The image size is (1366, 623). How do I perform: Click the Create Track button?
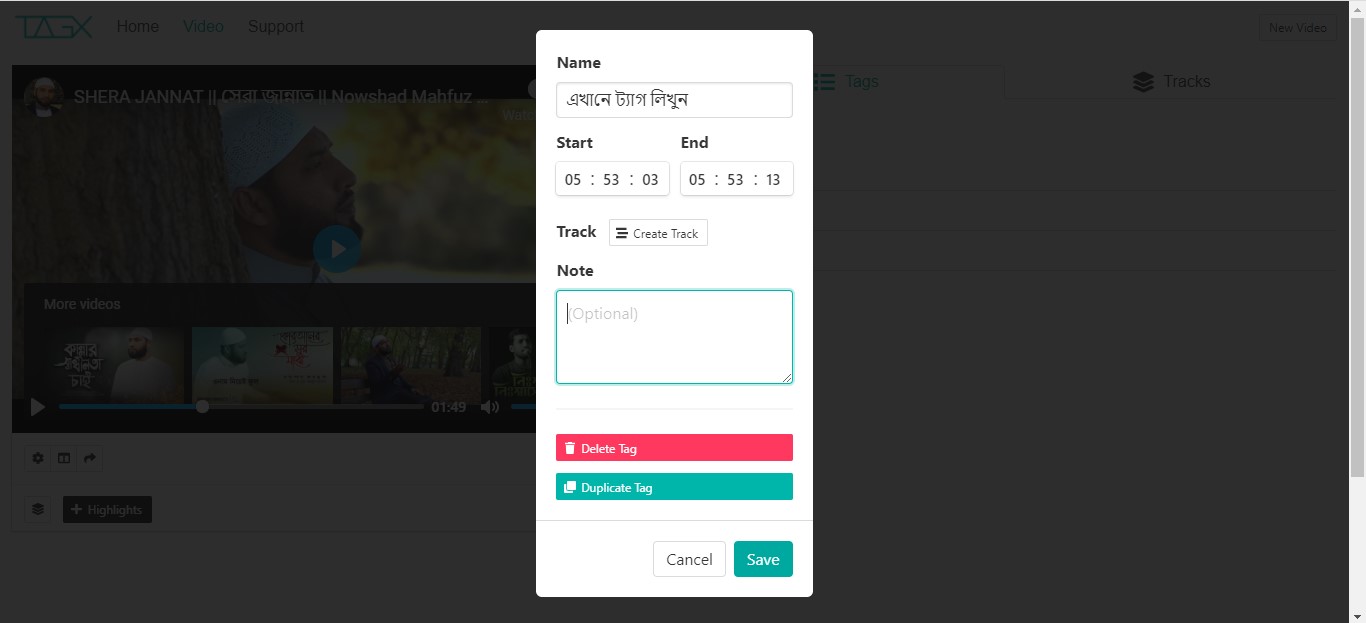pyautogui.click(x=658, y=233)
